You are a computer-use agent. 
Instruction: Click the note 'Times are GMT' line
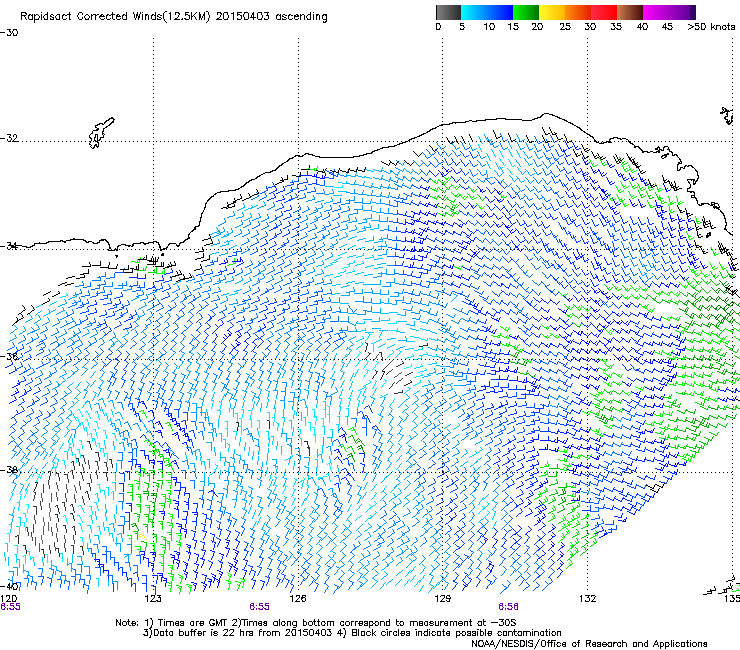coord(315,623)
